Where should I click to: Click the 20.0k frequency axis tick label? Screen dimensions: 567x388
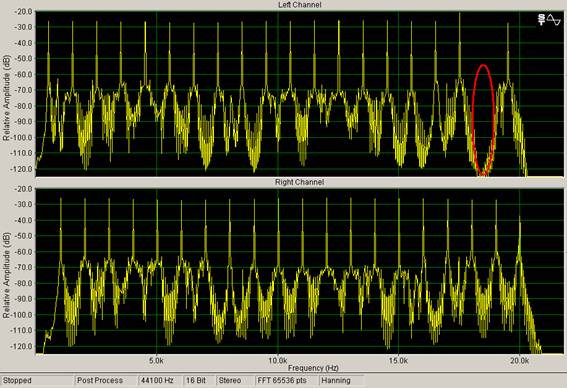(x=519, y=361)
